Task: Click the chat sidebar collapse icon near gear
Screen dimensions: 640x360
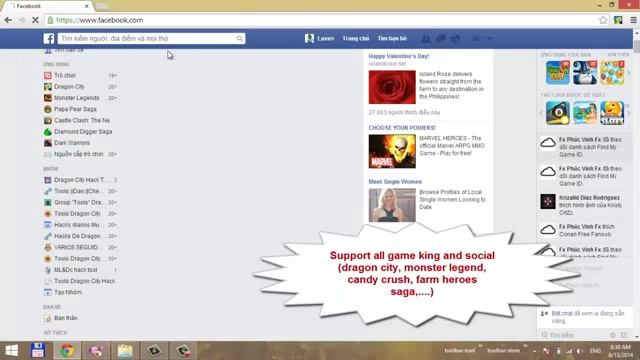Action: (x=624, y=335)
